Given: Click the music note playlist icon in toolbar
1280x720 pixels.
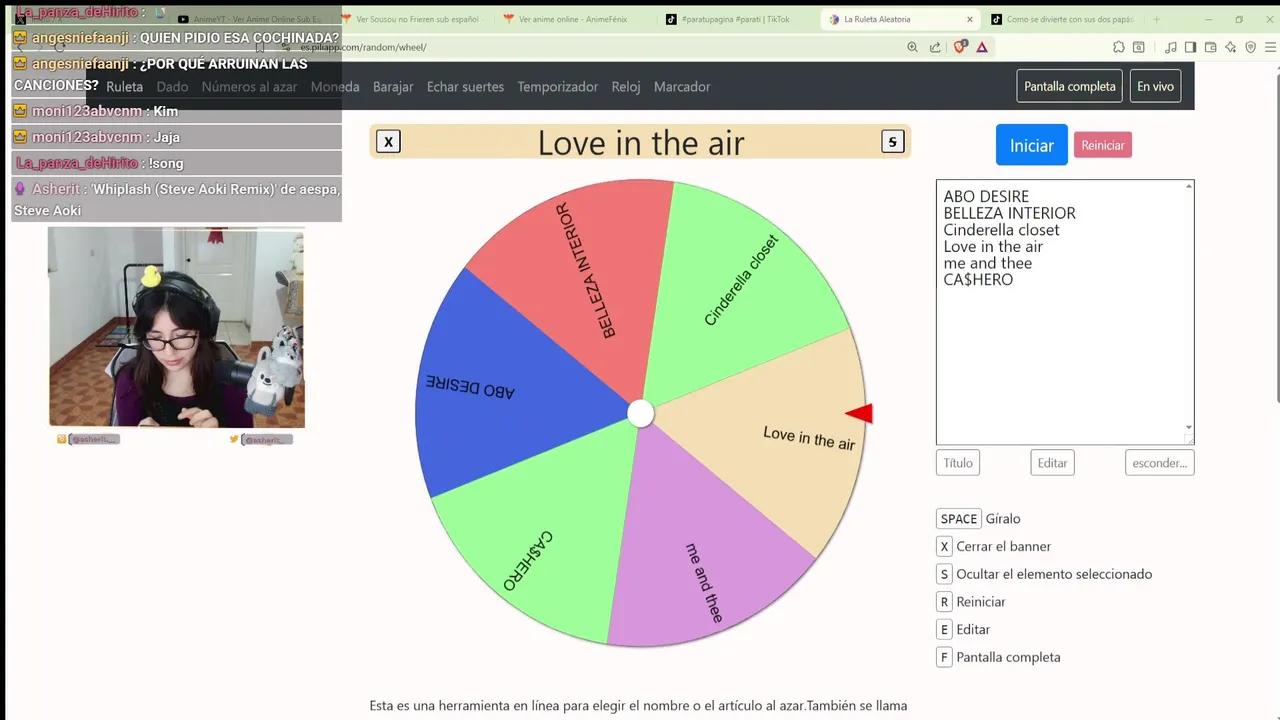Looking at the screenshot, I should (x=1171, y=47).
